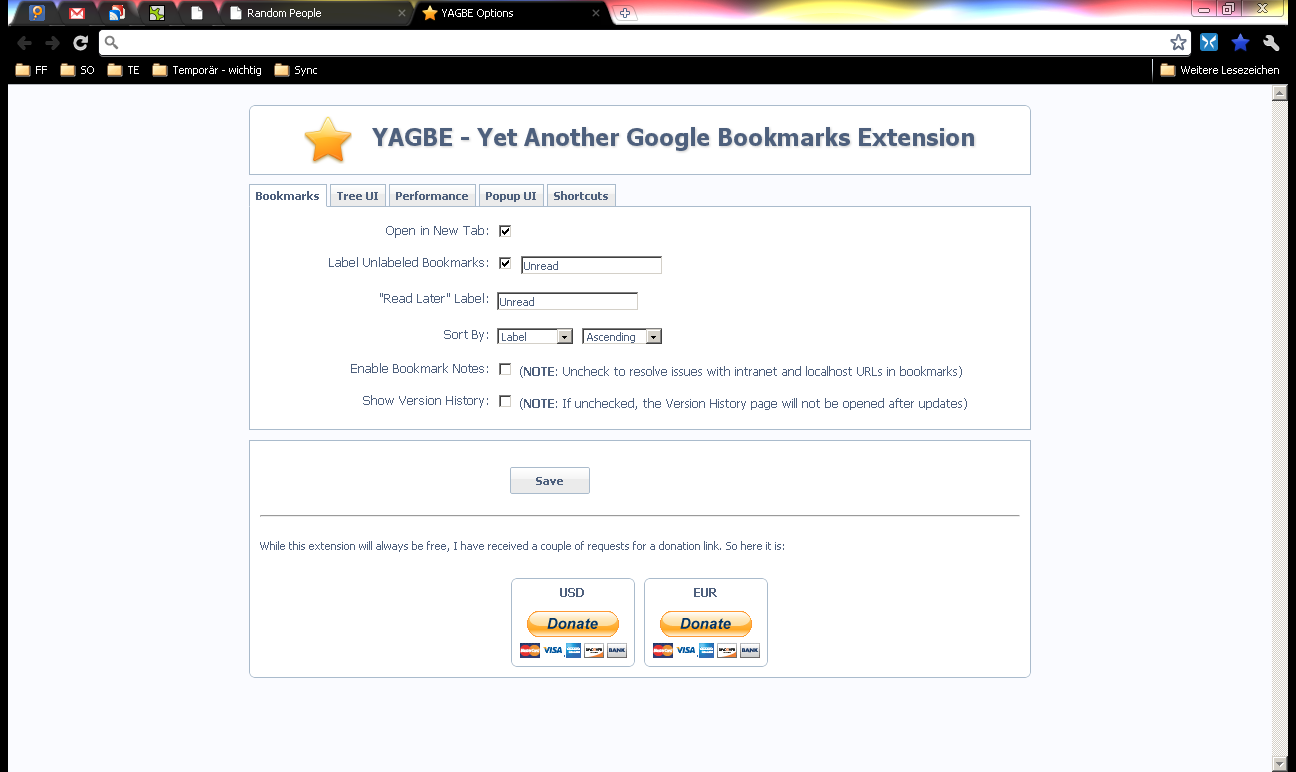Viewport: 1296px width, 772px height.
Task: Reload the current page
Action: [x=80, y=42]
